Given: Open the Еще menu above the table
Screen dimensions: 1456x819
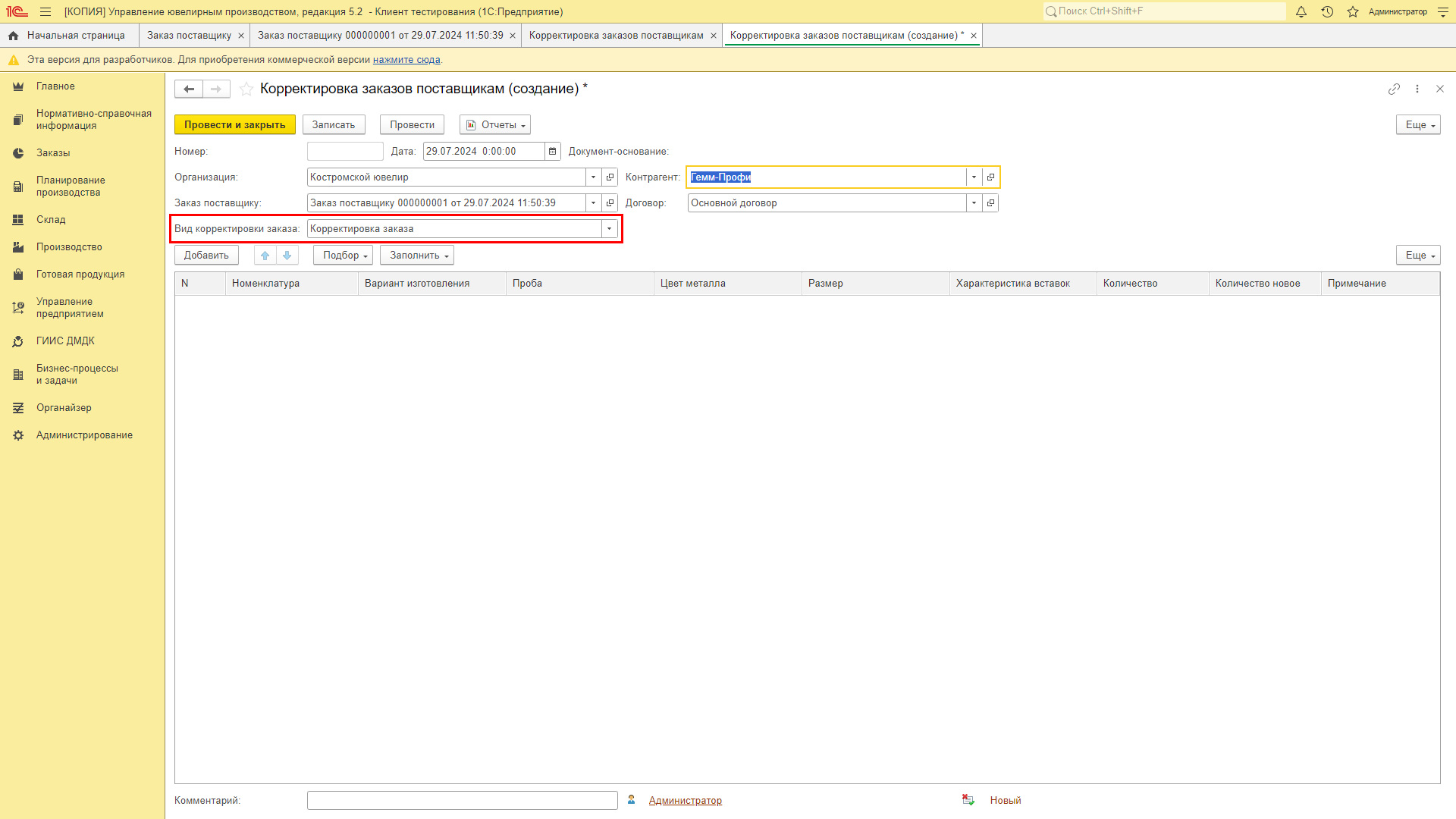Looking at the screenshot, I should (x=1418, y=255).
